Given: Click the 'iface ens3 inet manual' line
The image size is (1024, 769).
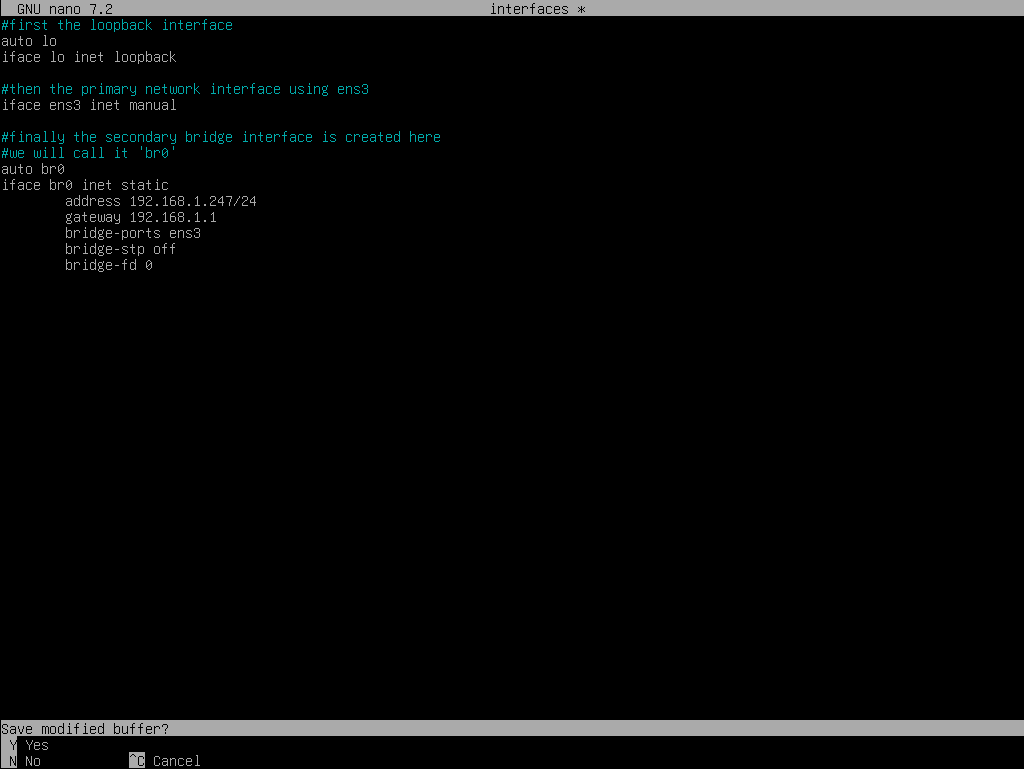Looking at the screenshot, I should (89, 105).
